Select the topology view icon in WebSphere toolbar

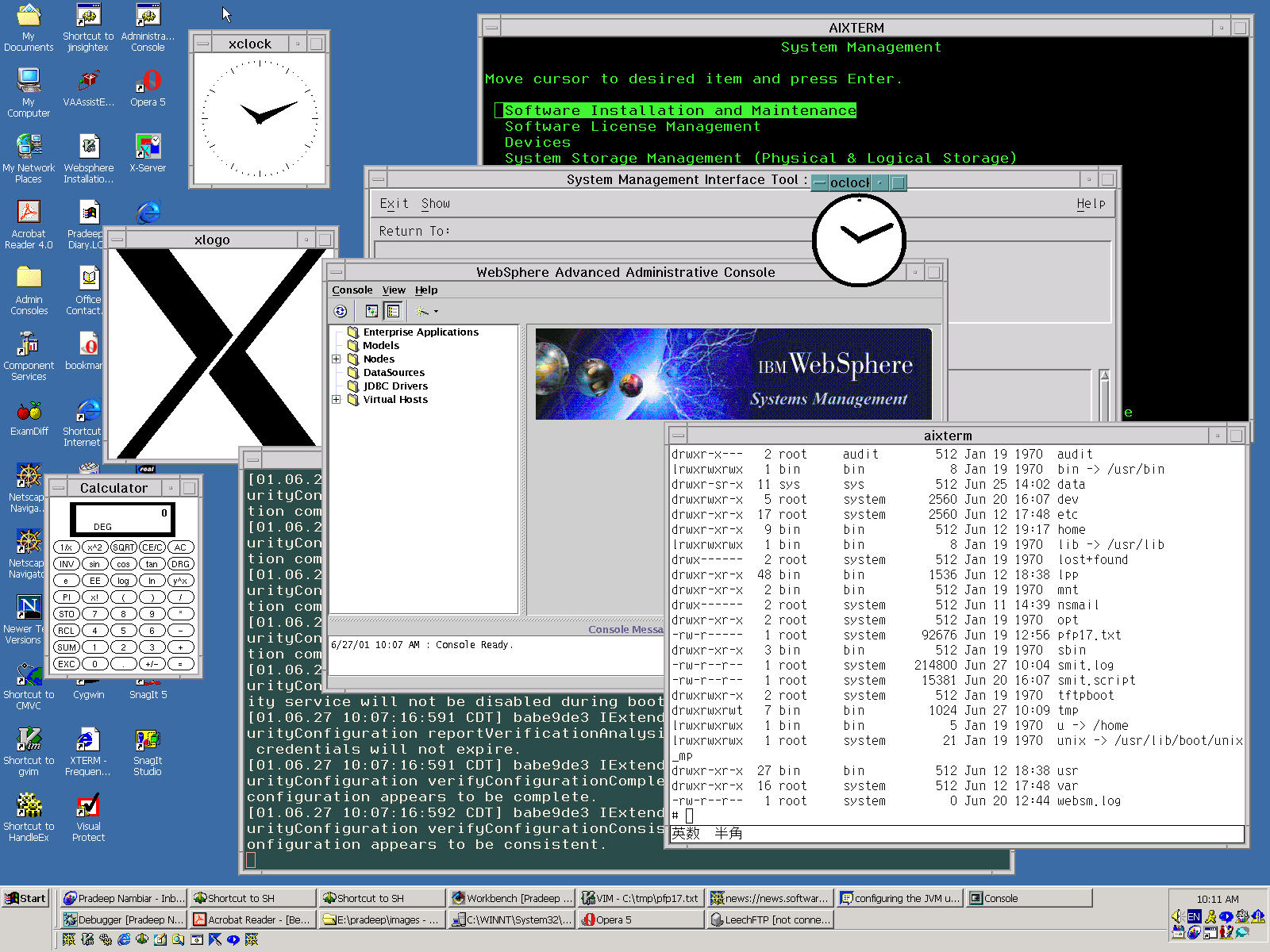pyautogui.click(x=371, y=311)
